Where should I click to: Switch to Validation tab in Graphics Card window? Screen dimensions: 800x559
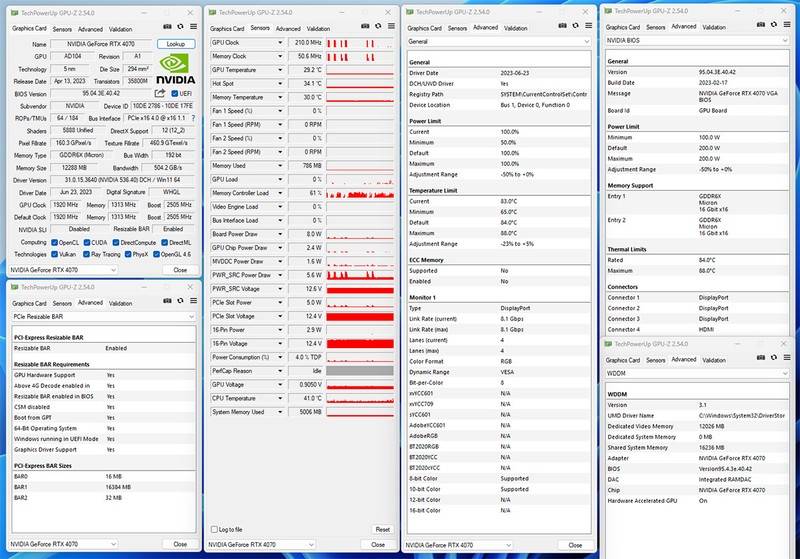tap(120, 29)
